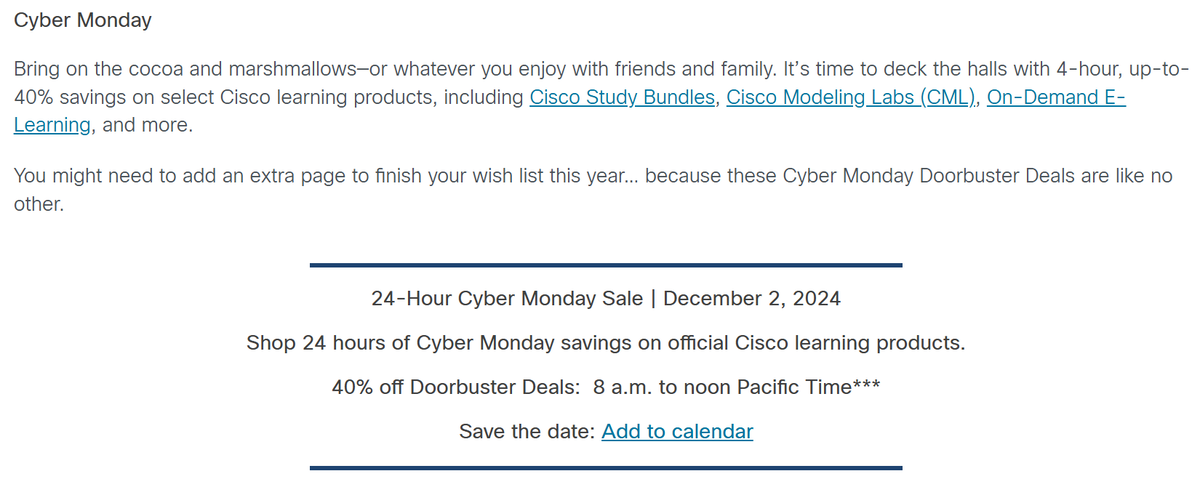The height and width of the screenshot is (487, 1200).
Task: Open the Cisco Modeling Labs (CML) link
Action: pos(853,98)
